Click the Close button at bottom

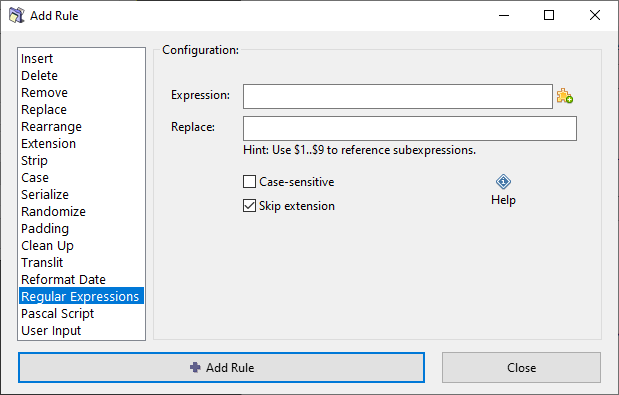[521, 367]
